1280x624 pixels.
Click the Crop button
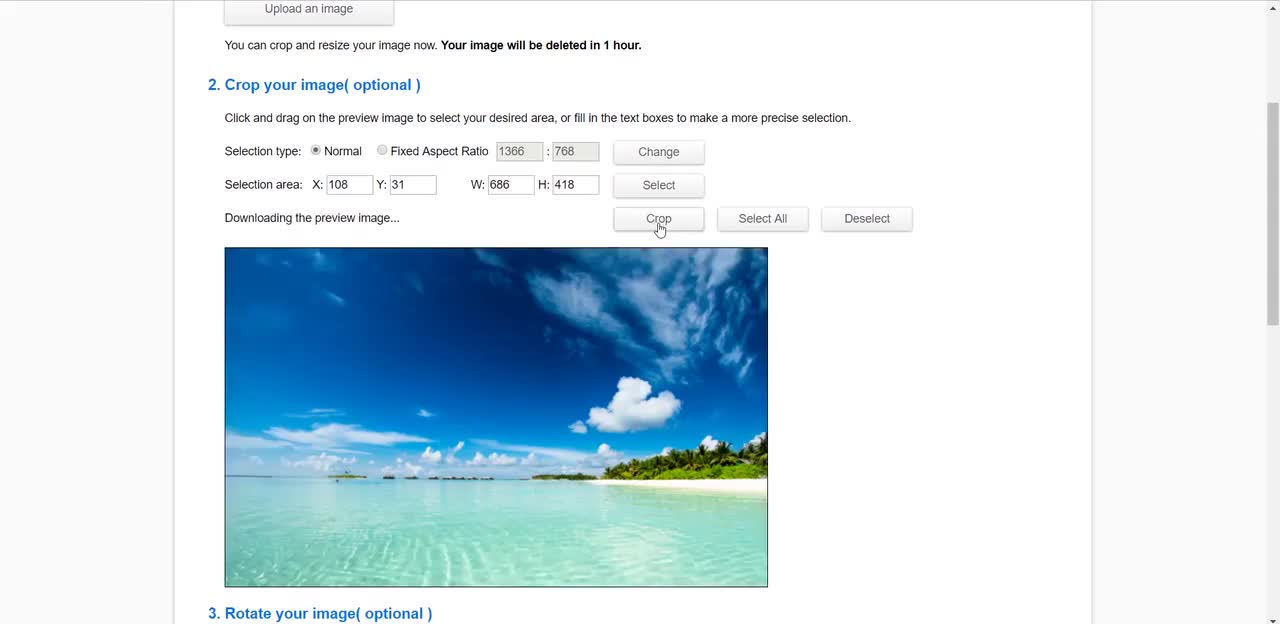(659, 219)
